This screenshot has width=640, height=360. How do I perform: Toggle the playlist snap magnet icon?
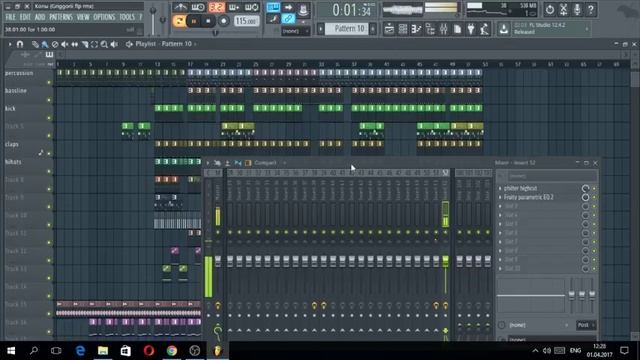(x=20, y=44)
